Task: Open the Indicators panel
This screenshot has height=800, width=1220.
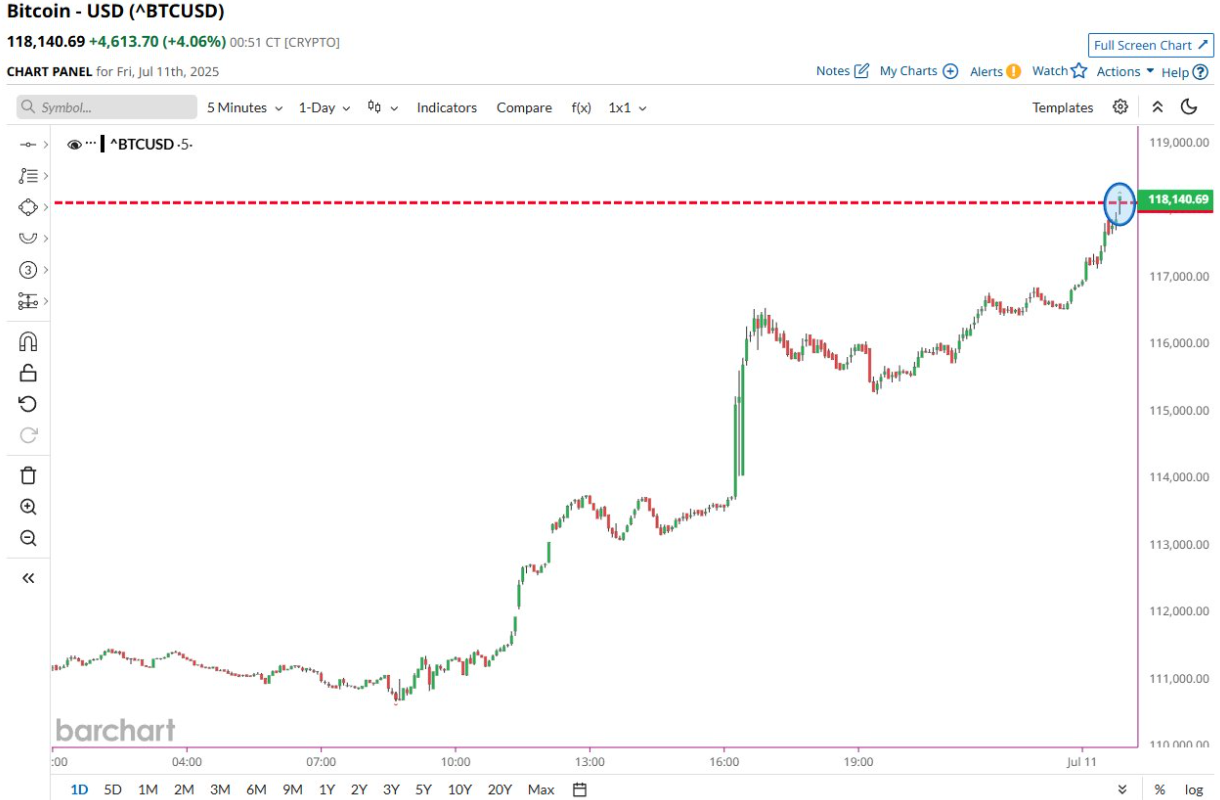Action: tap(447, 108)
